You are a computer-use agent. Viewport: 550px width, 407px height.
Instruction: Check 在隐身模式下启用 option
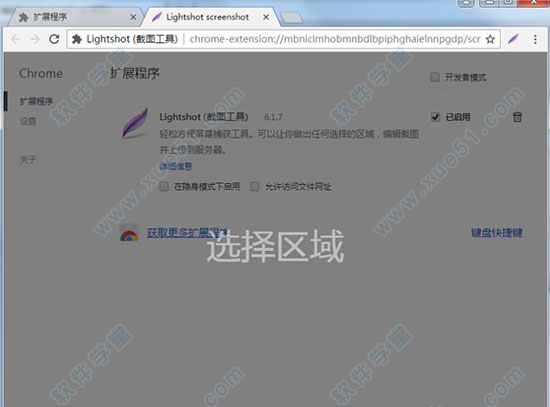pos(164,186)
